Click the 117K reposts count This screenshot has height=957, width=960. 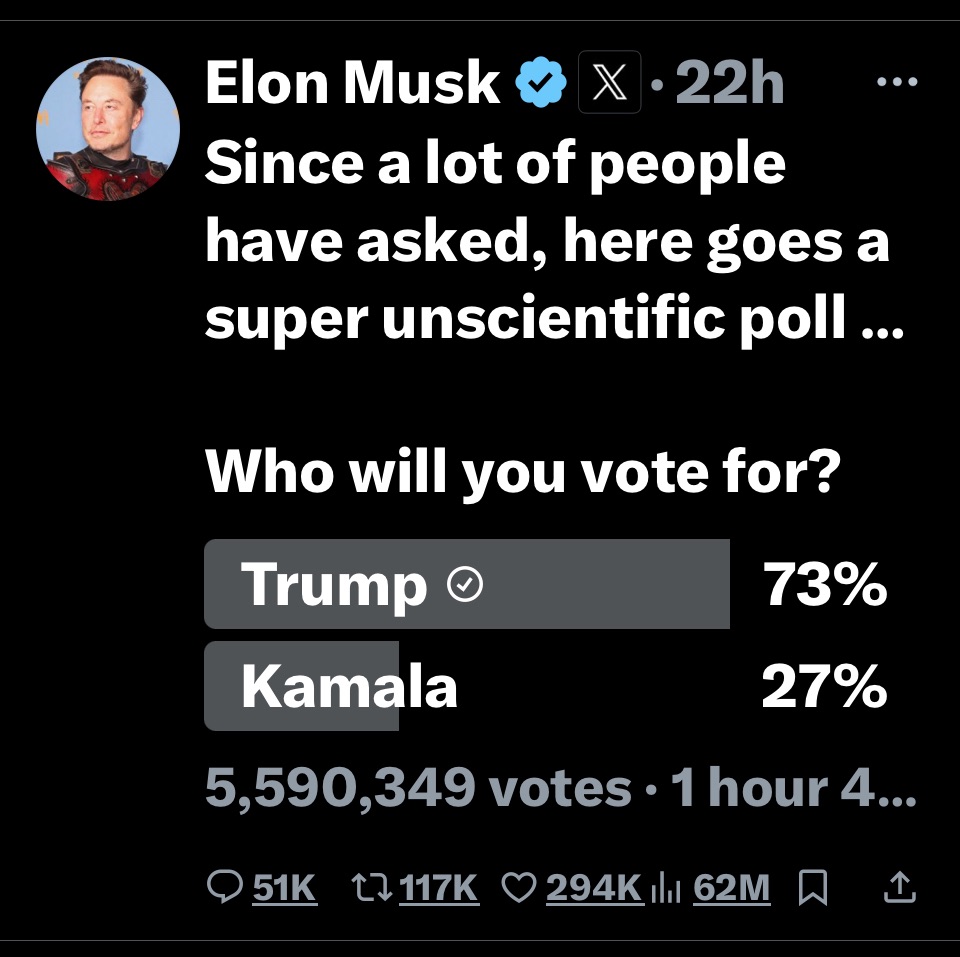click(439, 887)
